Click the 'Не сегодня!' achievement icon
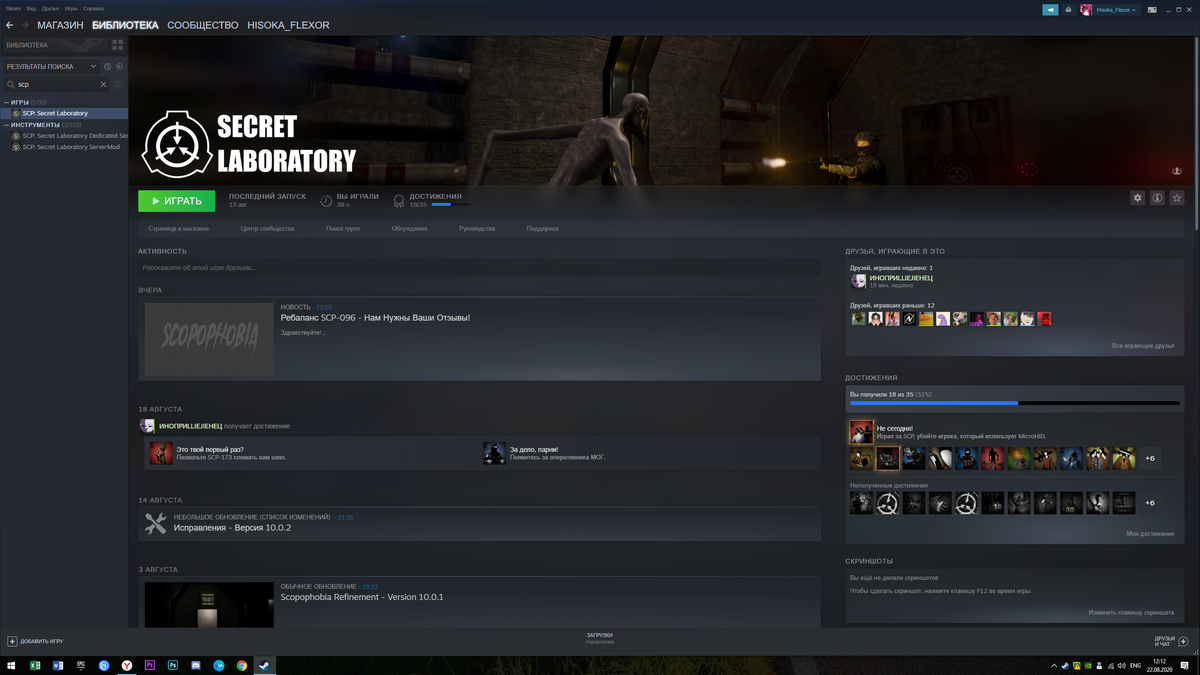 click(x=861, y=431)
